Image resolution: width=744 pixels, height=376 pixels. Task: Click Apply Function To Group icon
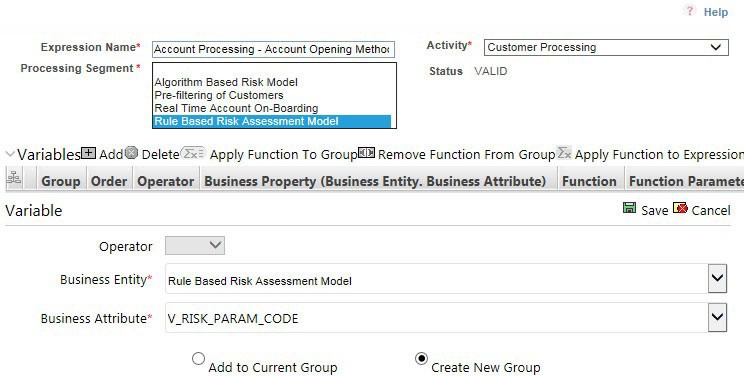193,153
